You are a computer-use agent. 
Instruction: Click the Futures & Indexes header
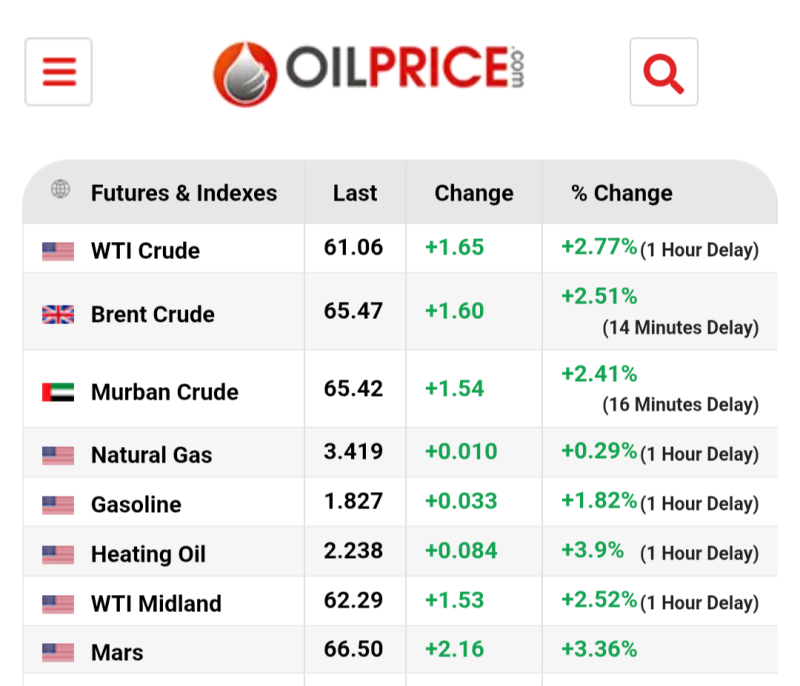pos(184,193)
